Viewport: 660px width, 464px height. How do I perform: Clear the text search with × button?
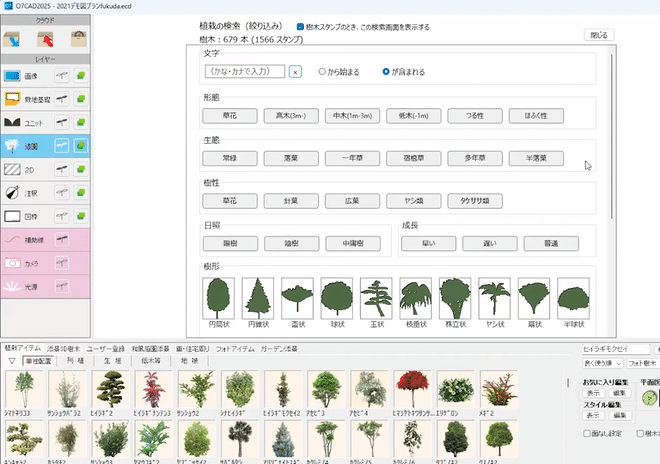(x=295, y=72)
